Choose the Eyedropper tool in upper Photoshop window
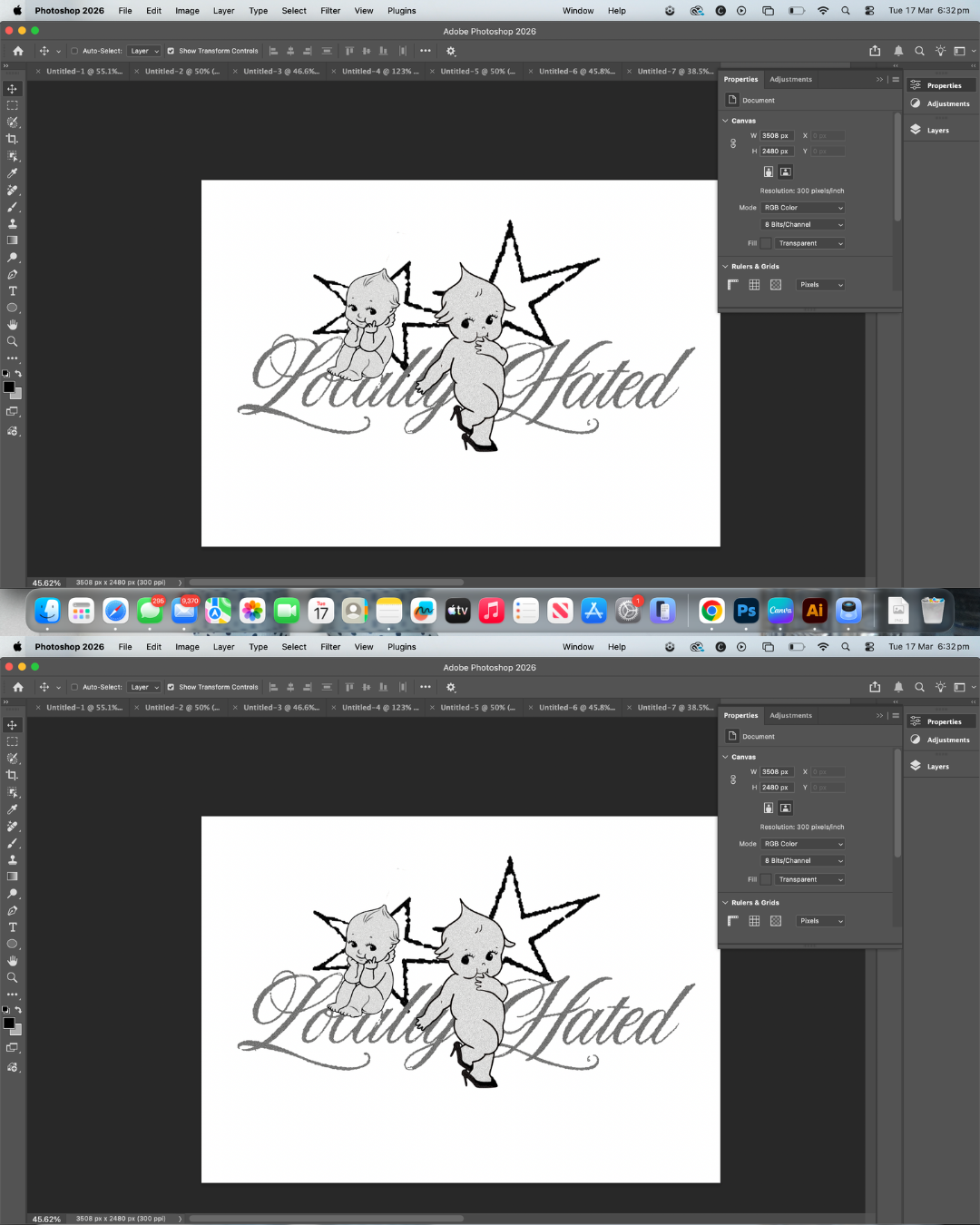 12,172
